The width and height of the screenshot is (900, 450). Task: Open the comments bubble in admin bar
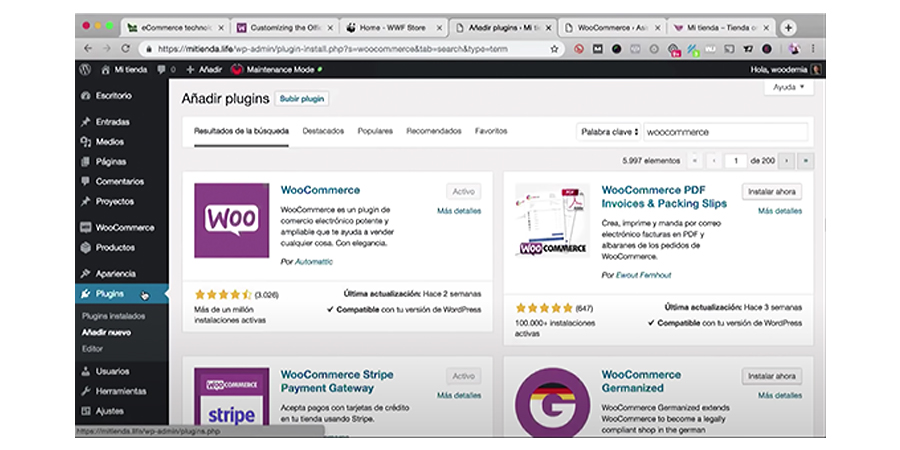166,69
